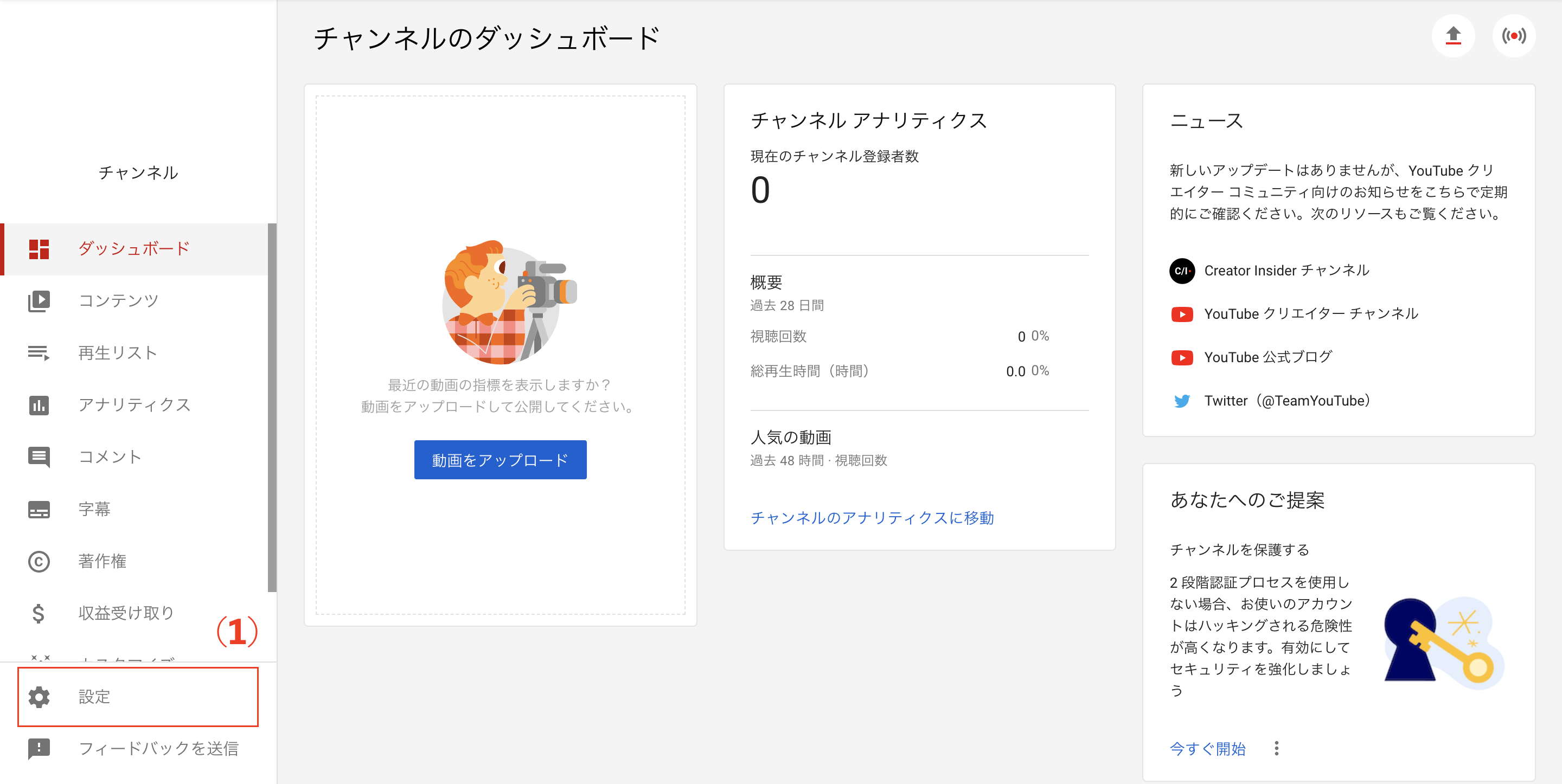Click 今すぐ開始 to enable two-step verification
The height and width of the screenshot is (784, 1562).
(1207, 748)
